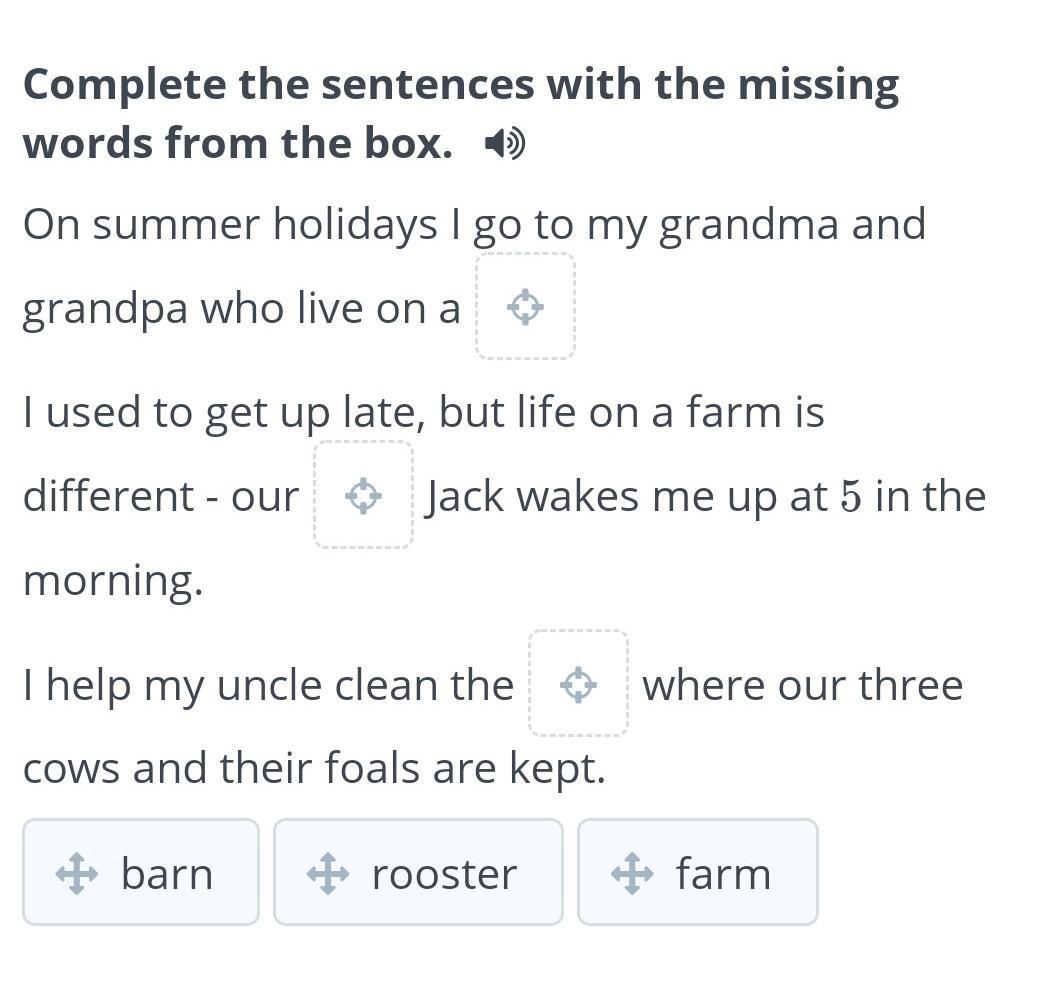Click the dashed blank box in the first sentence

525,307
